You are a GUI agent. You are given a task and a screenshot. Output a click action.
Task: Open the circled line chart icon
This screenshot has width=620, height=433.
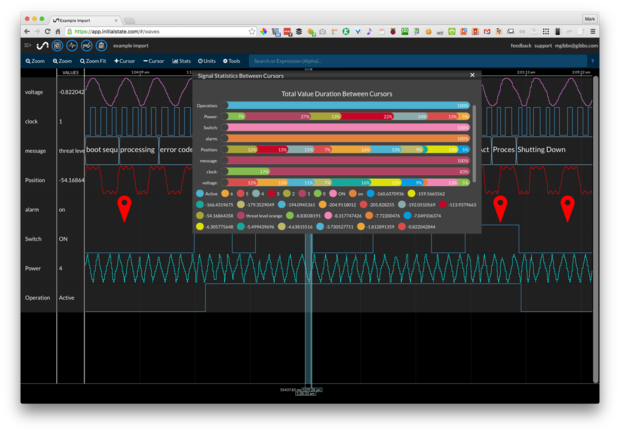(x=87, y=45)
